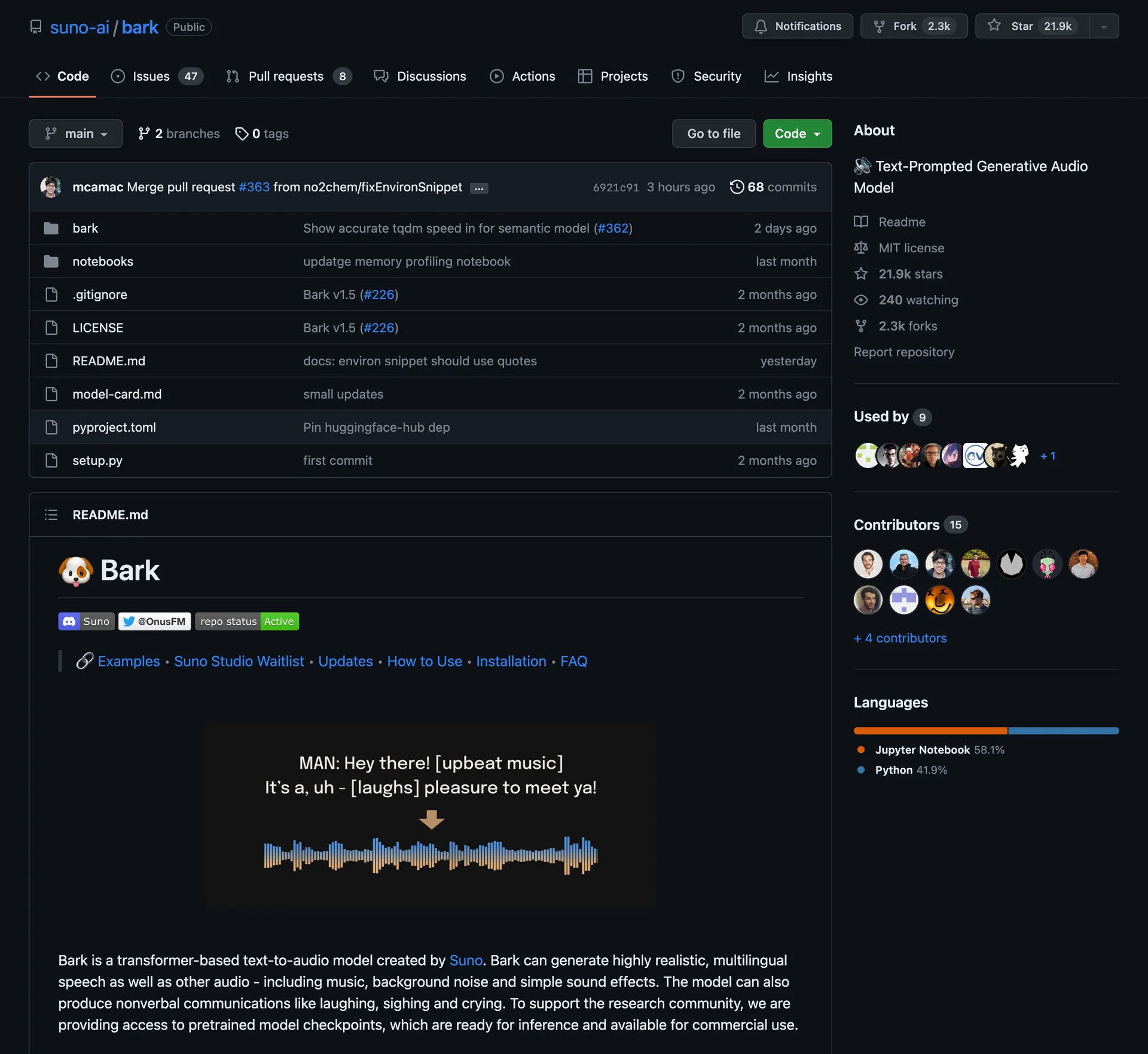This screenshot has height=1054, width=1148.
Task: Open the Readme link in About
Action: pos(890,222)
